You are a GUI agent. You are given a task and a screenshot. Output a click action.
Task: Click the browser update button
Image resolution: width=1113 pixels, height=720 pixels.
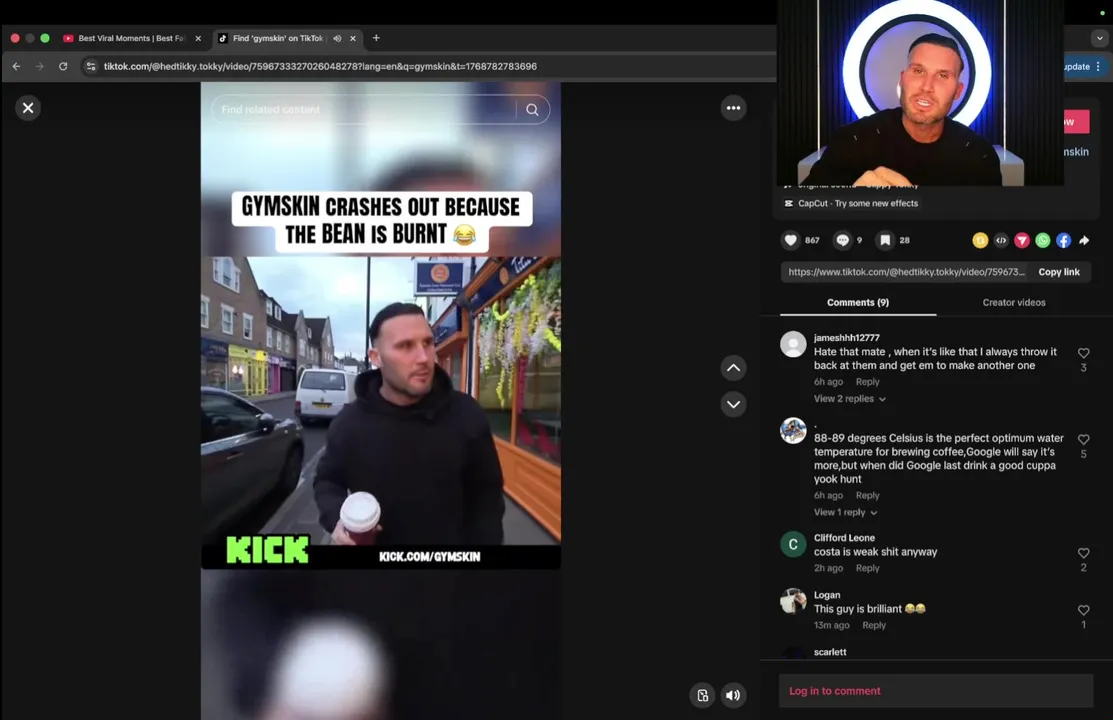[x=1081, y=66]
